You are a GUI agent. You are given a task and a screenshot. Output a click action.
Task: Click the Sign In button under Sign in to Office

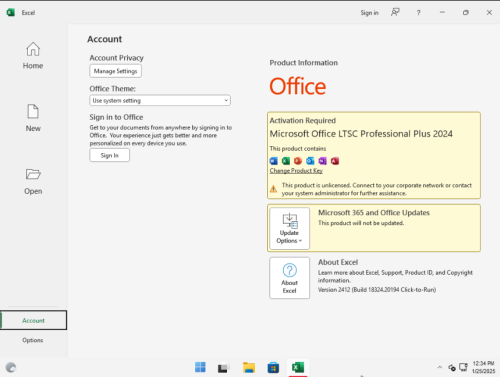pyautogui.click(x=109, y=155)
